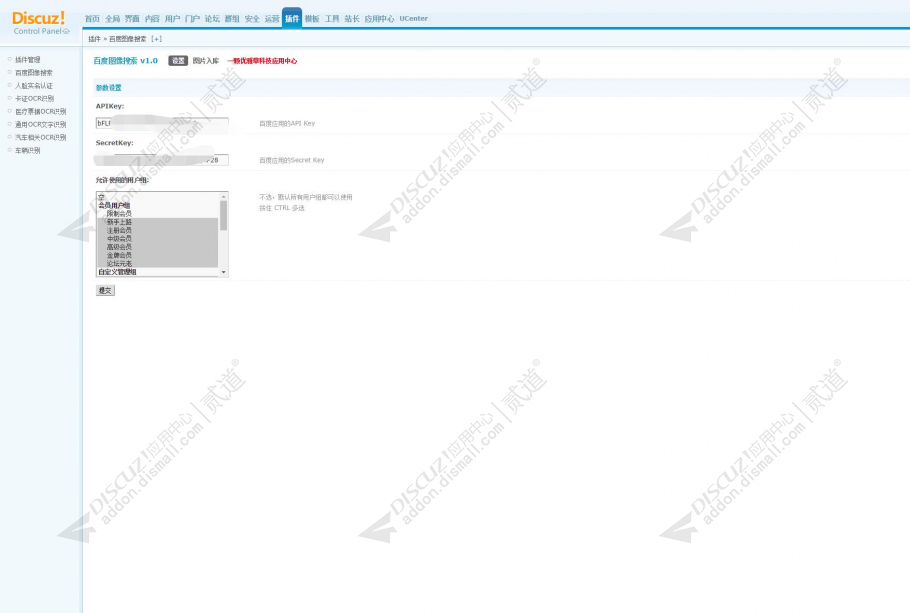Open the 站长 menu
Image resolution: width=910 pixels, height=613 pixels.
(352, 19)
